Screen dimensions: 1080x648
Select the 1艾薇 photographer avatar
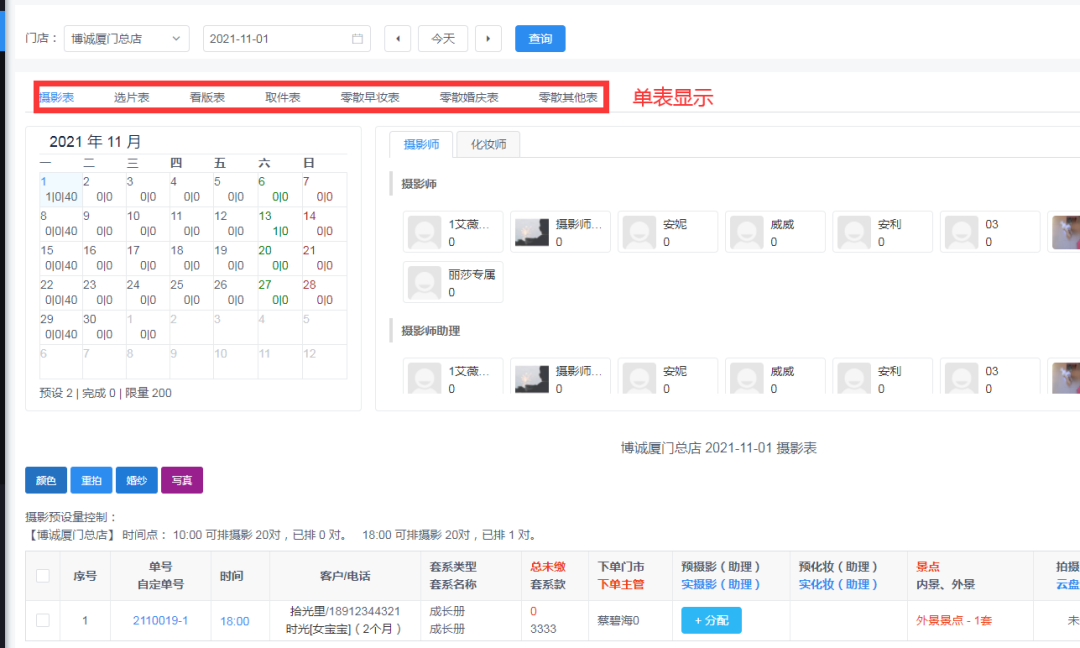click(x=452, y=231)
